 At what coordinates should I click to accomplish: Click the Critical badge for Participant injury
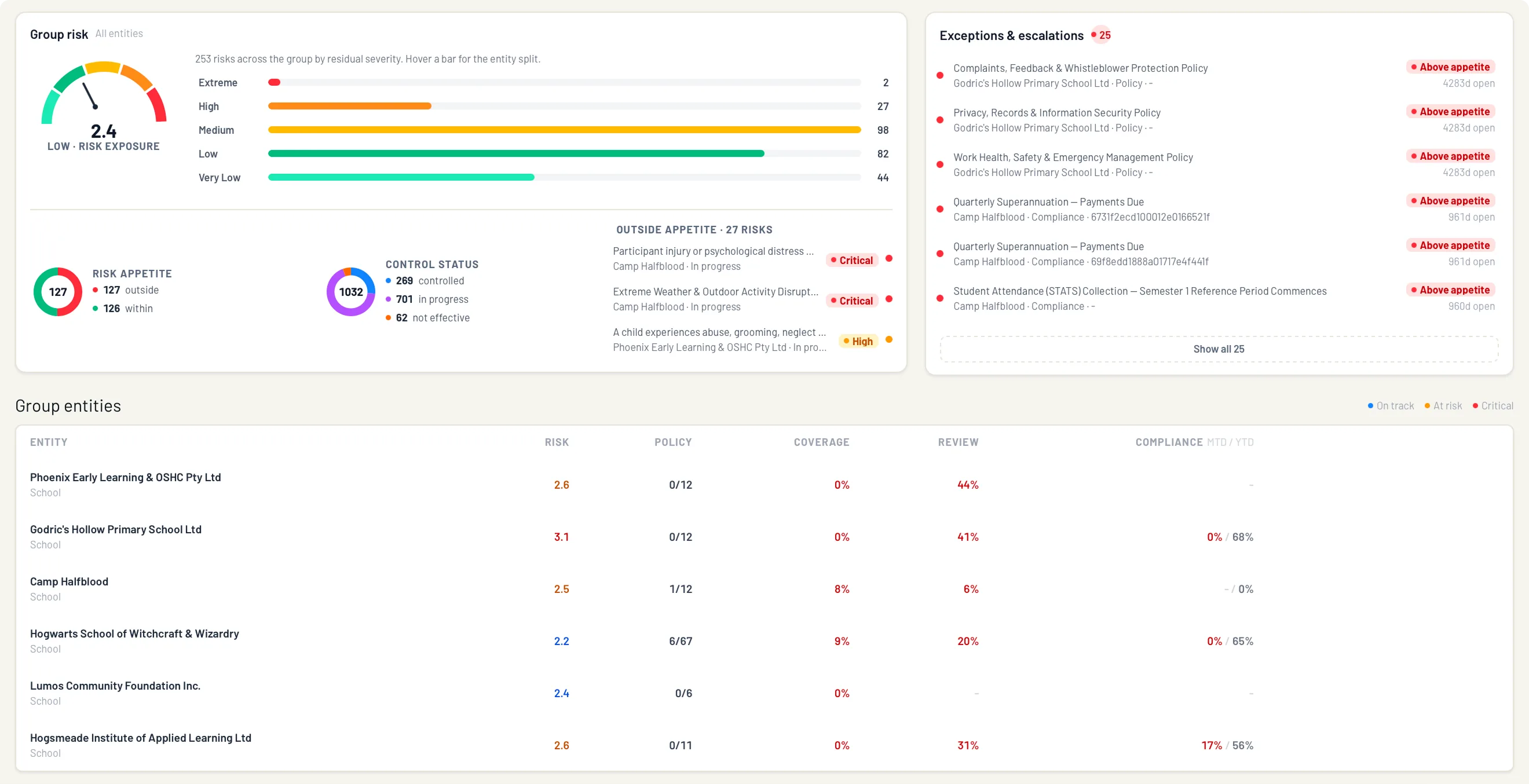(852, 261)
